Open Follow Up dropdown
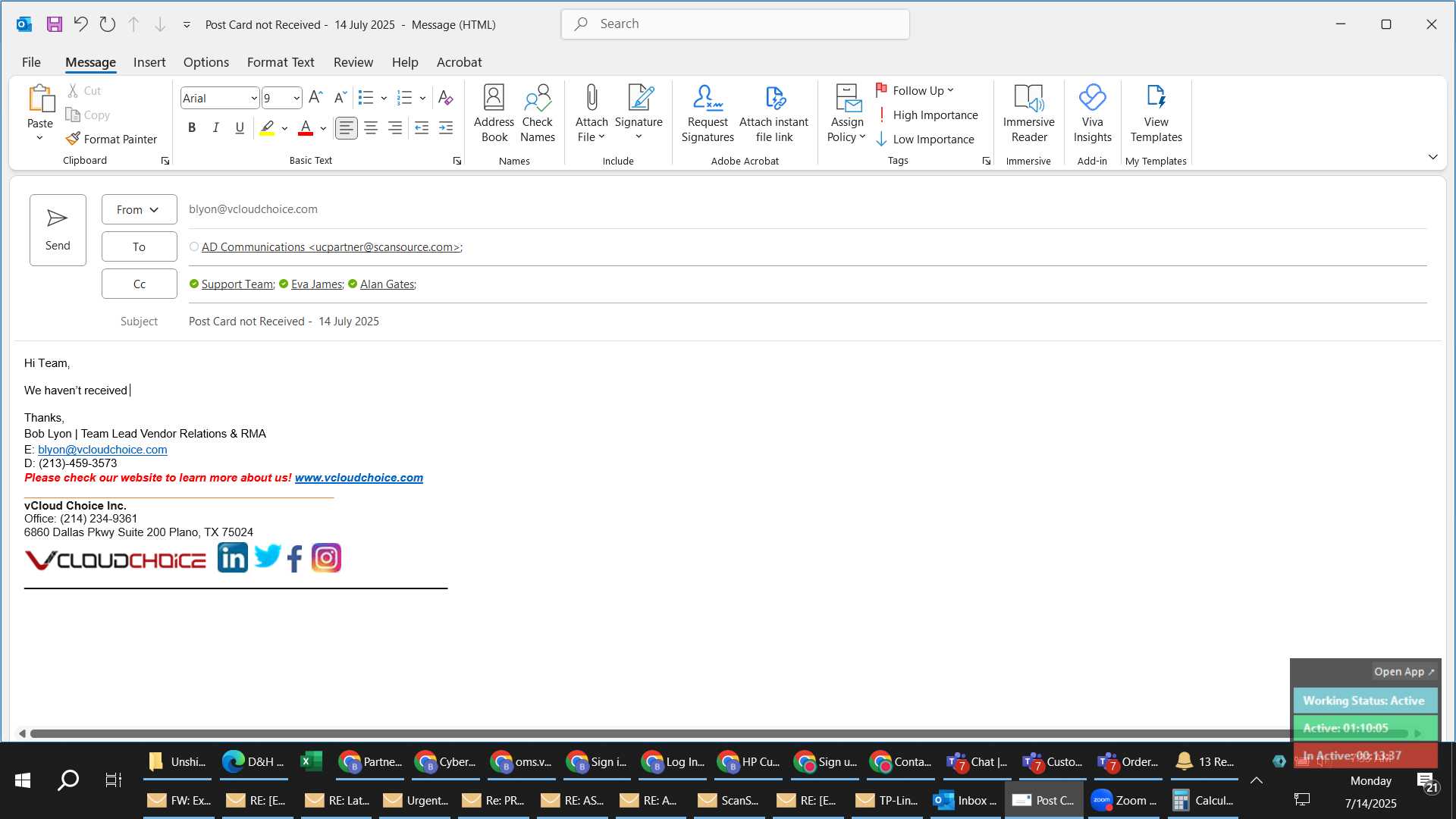The height and width of the screenshot is (819, 1456). (x=915, y=90)
